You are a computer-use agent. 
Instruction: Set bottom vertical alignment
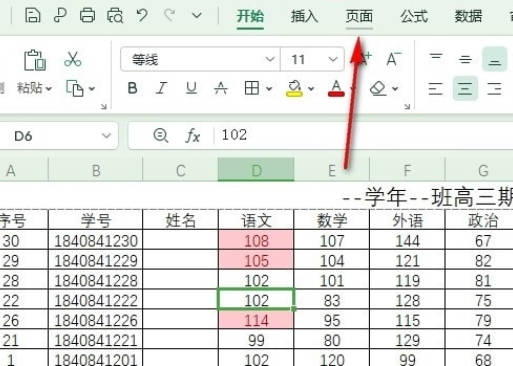pyautogui.click(x=494, y=59)
